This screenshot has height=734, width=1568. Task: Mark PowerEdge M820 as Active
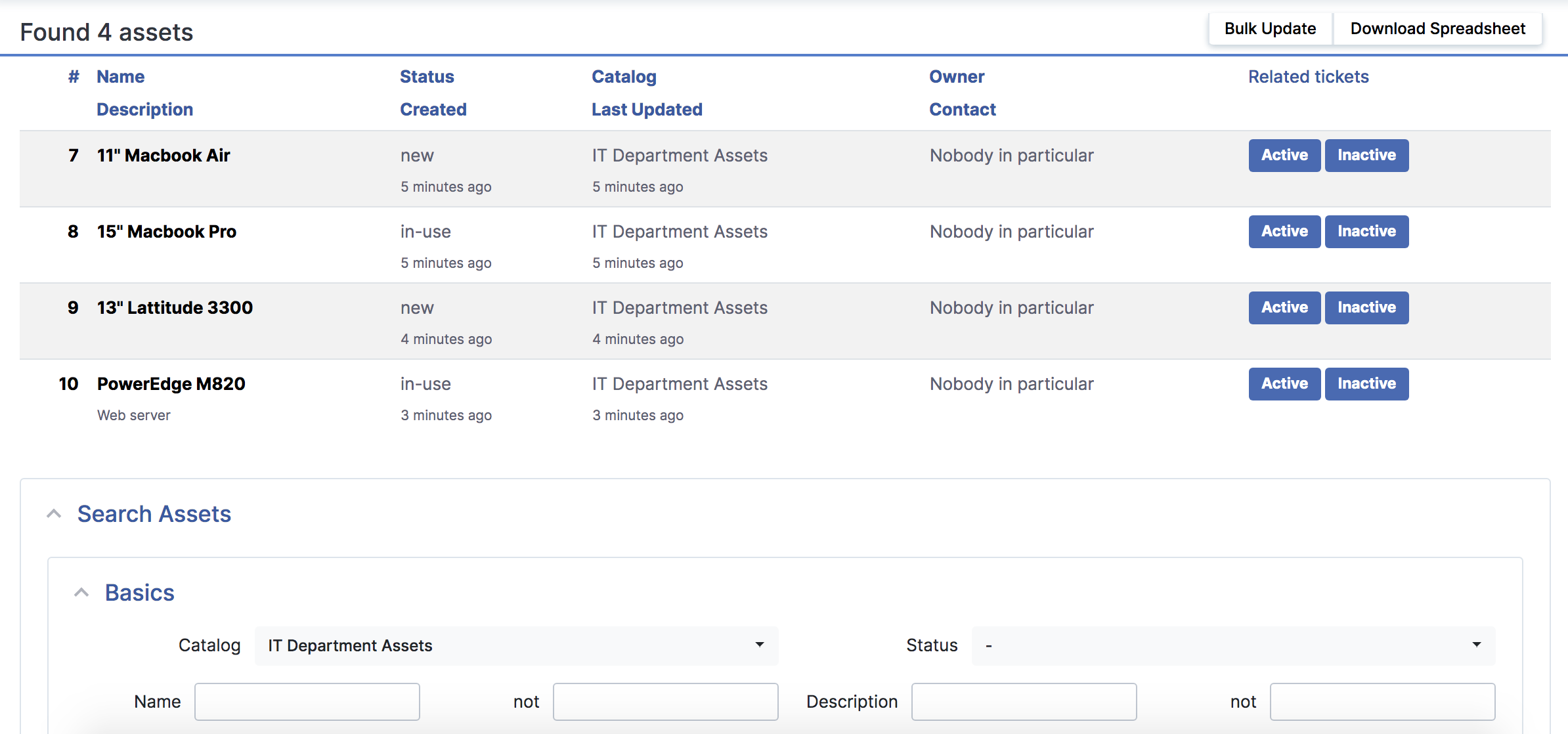click(x=1284, y=383)
